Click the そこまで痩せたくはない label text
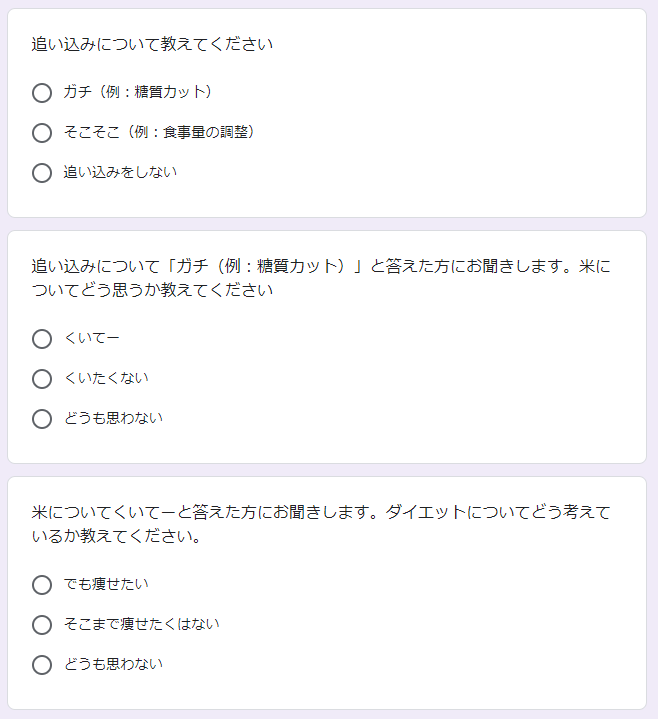Screen dimensions: 658x719 141,624
